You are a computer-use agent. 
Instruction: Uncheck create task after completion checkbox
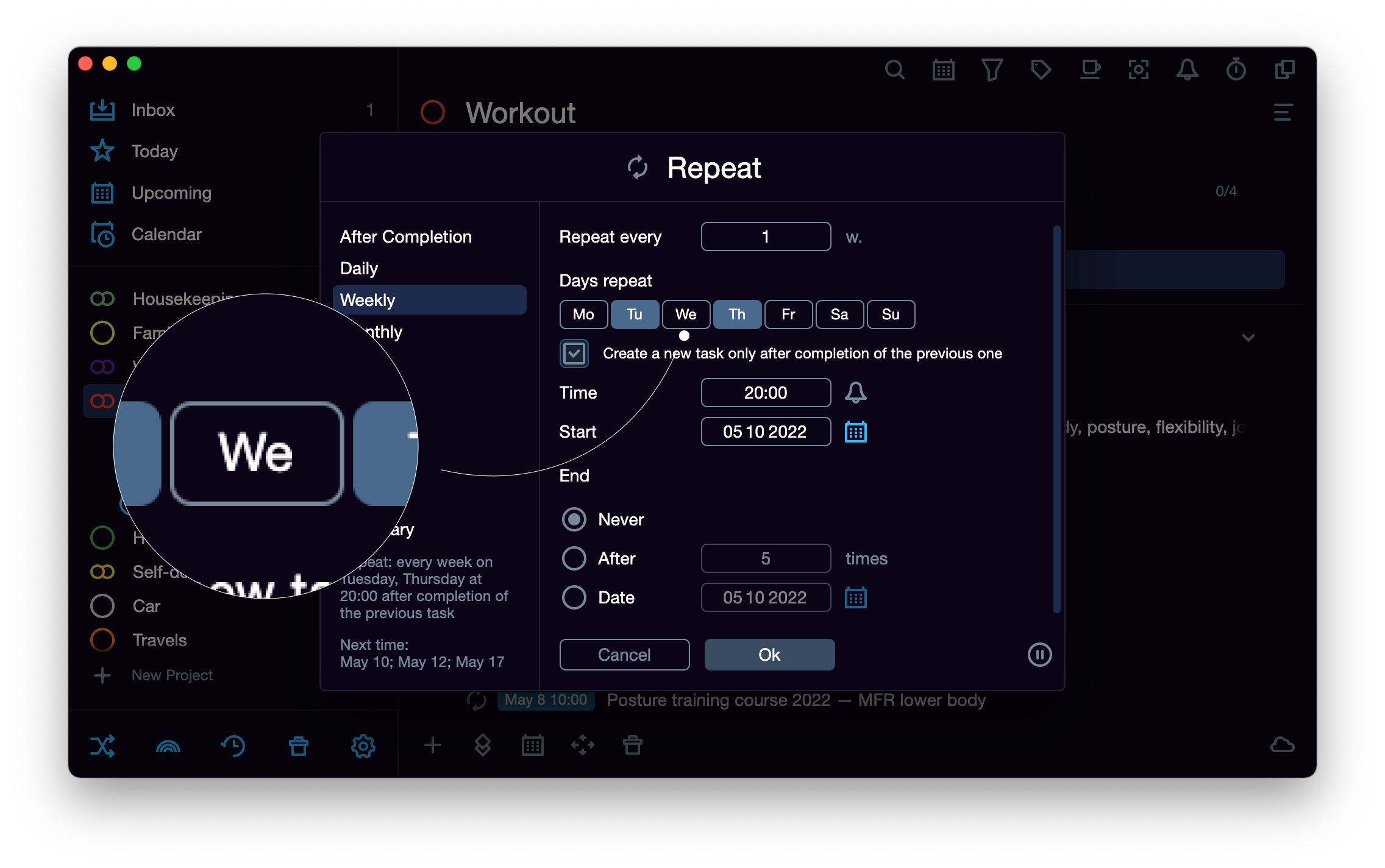[574, 354]
